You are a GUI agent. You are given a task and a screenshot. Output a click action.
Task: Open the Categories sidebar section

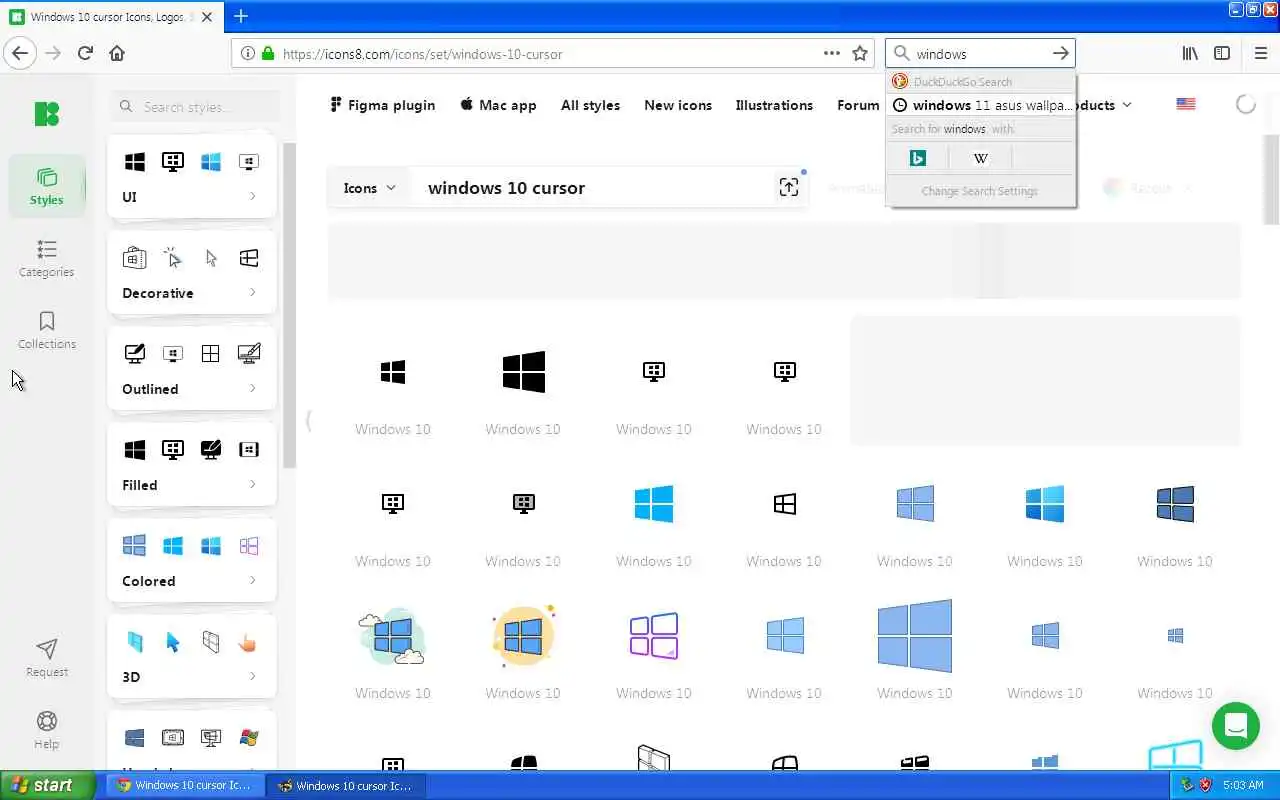coord(46,258)
